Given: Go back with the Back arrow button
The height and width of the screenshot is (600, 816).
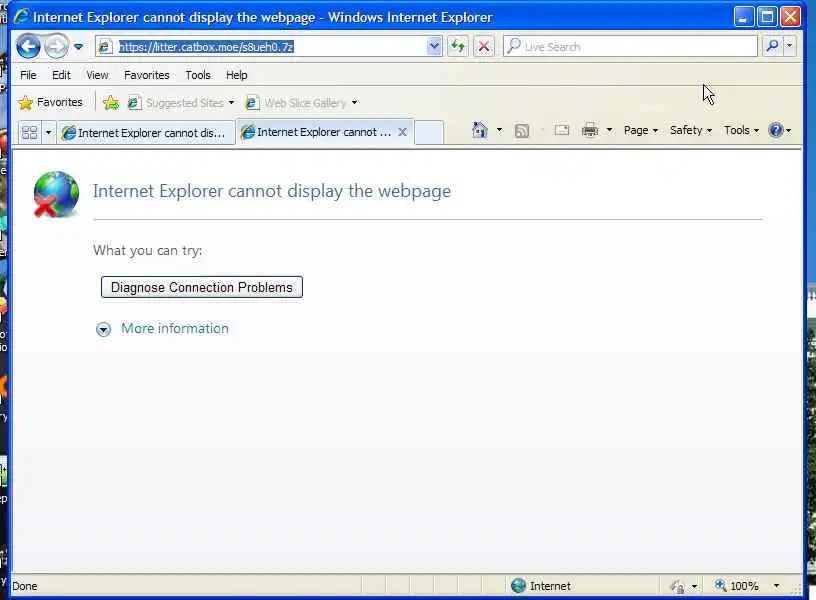Looking at the screenshot, I should (x=28, y=47).
